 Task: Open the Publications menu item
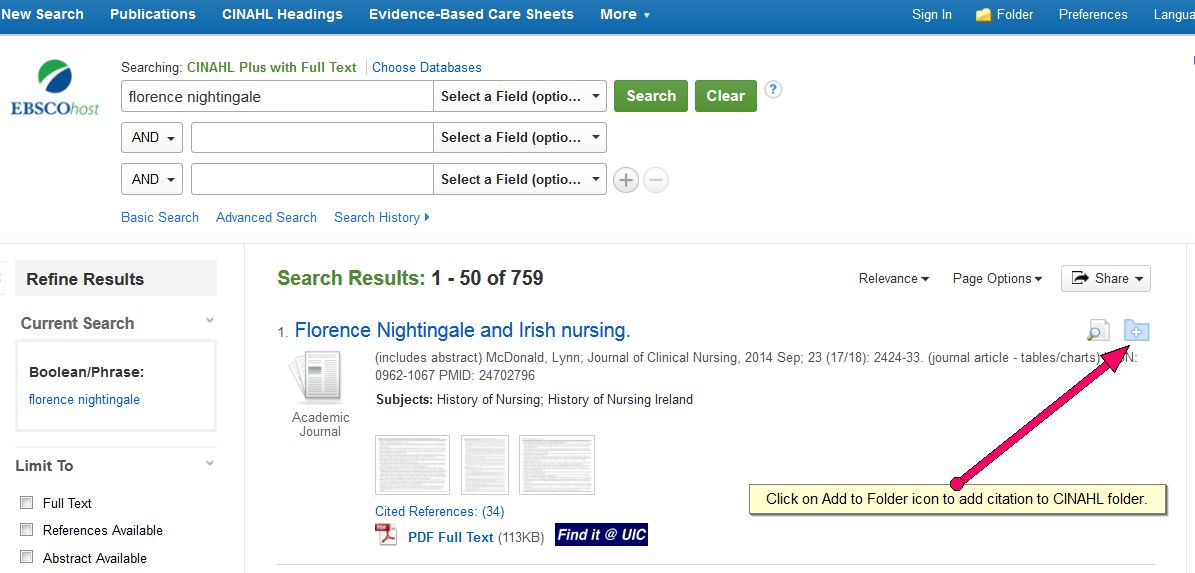152,14
